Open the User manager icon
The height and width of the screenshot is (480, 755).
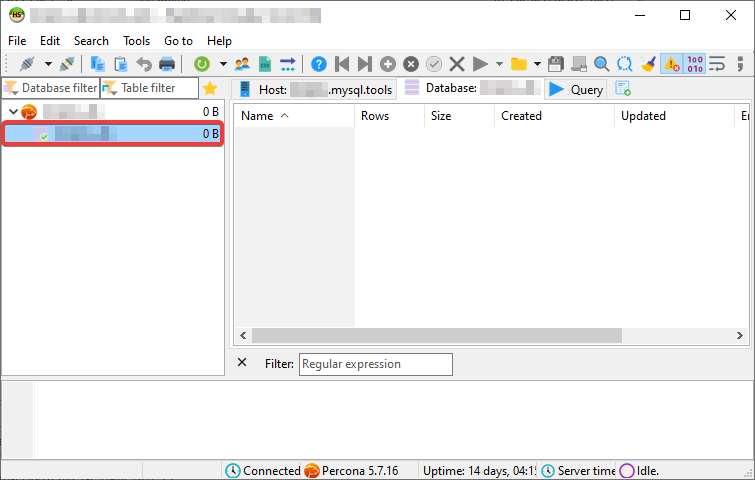click(x=242, y=64)
